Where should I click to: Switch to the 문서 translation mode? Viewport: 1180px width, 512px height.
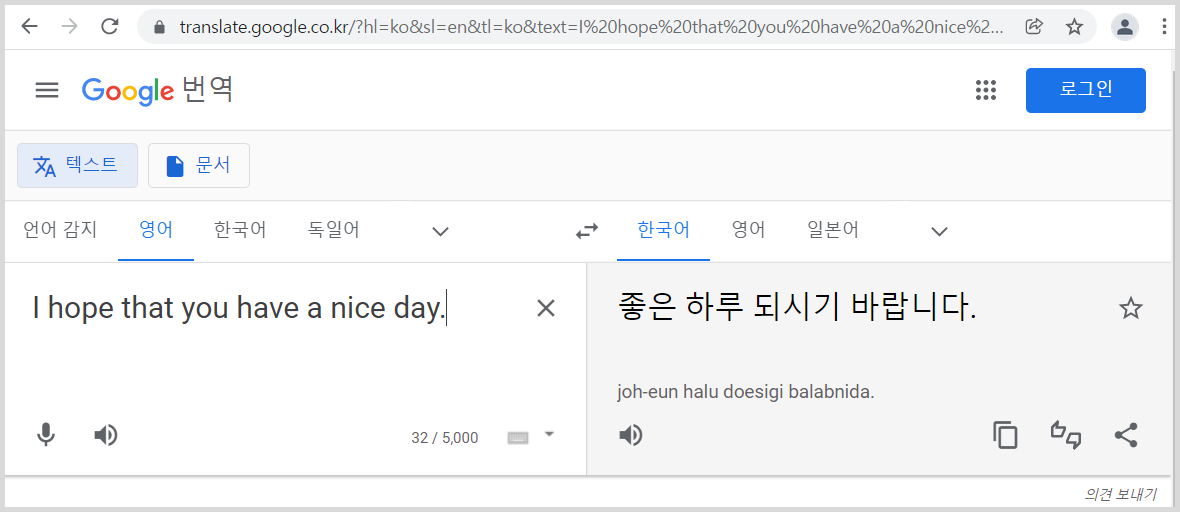coord(199,166)
